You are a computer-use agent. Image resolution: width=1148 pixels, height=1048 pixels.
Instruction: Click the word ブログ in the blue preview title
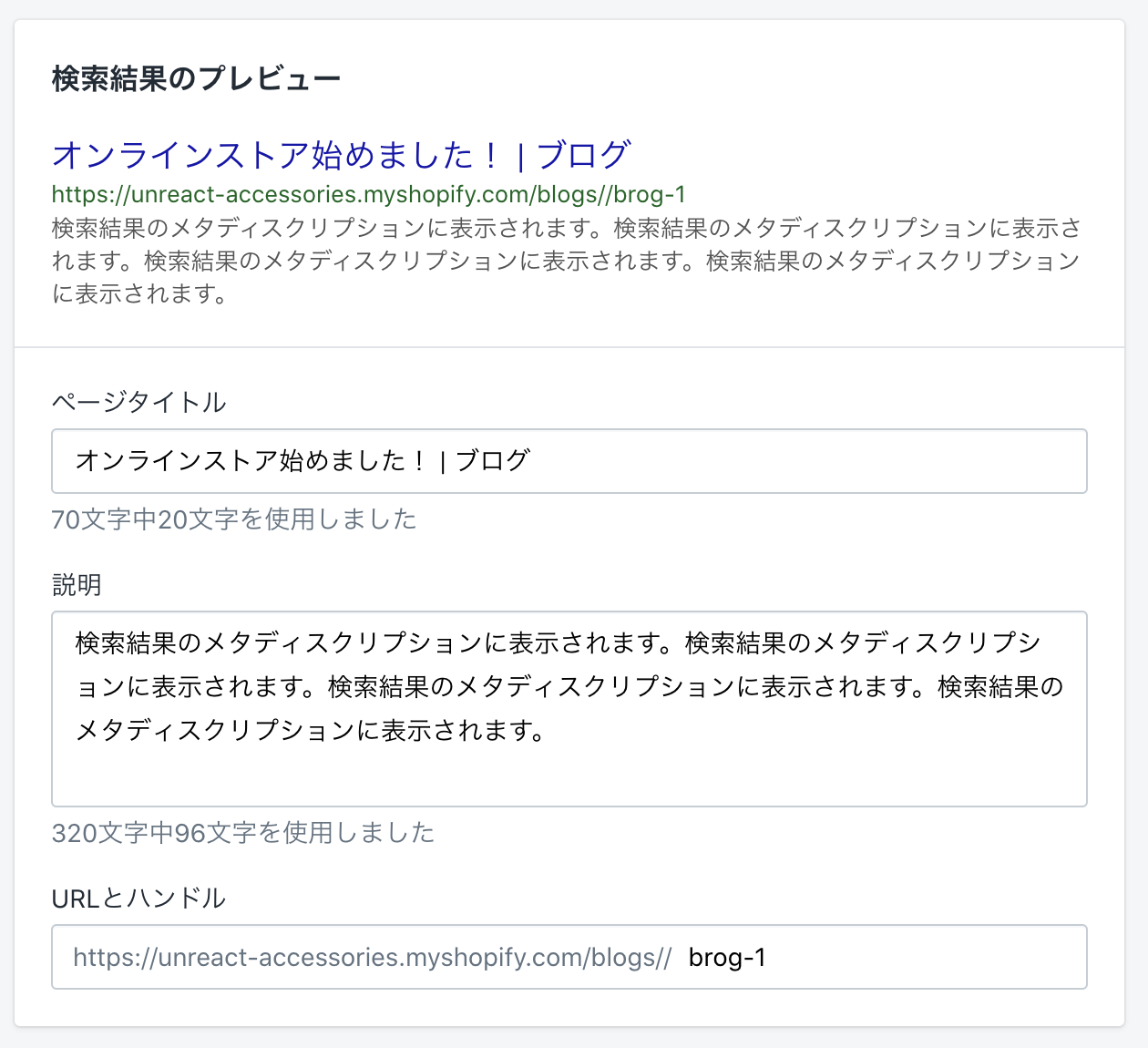583,156
